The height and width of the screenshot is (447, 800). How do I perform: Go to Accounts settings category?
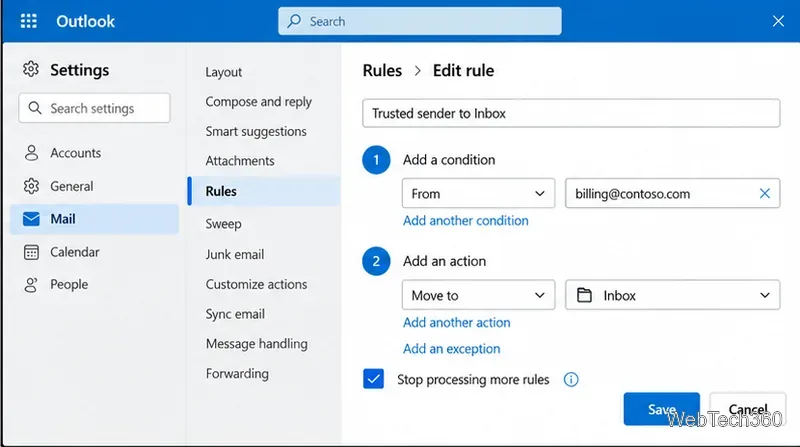point(94,153)
